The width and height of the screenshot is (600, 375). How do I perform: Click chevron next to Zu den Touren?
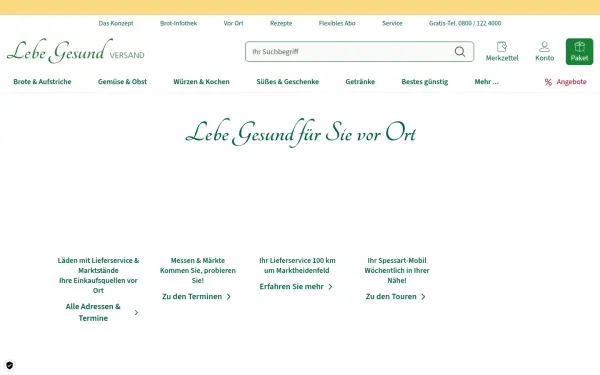pyautogui.click(x=423, y=297)
